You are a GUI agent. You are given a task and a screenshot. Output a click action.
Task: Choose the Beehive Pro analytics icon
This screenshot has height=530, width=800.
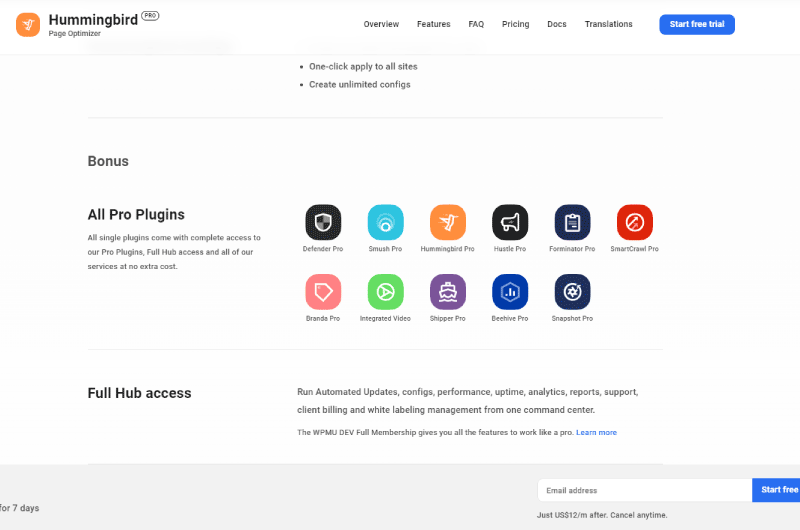[x=510, y=292]
